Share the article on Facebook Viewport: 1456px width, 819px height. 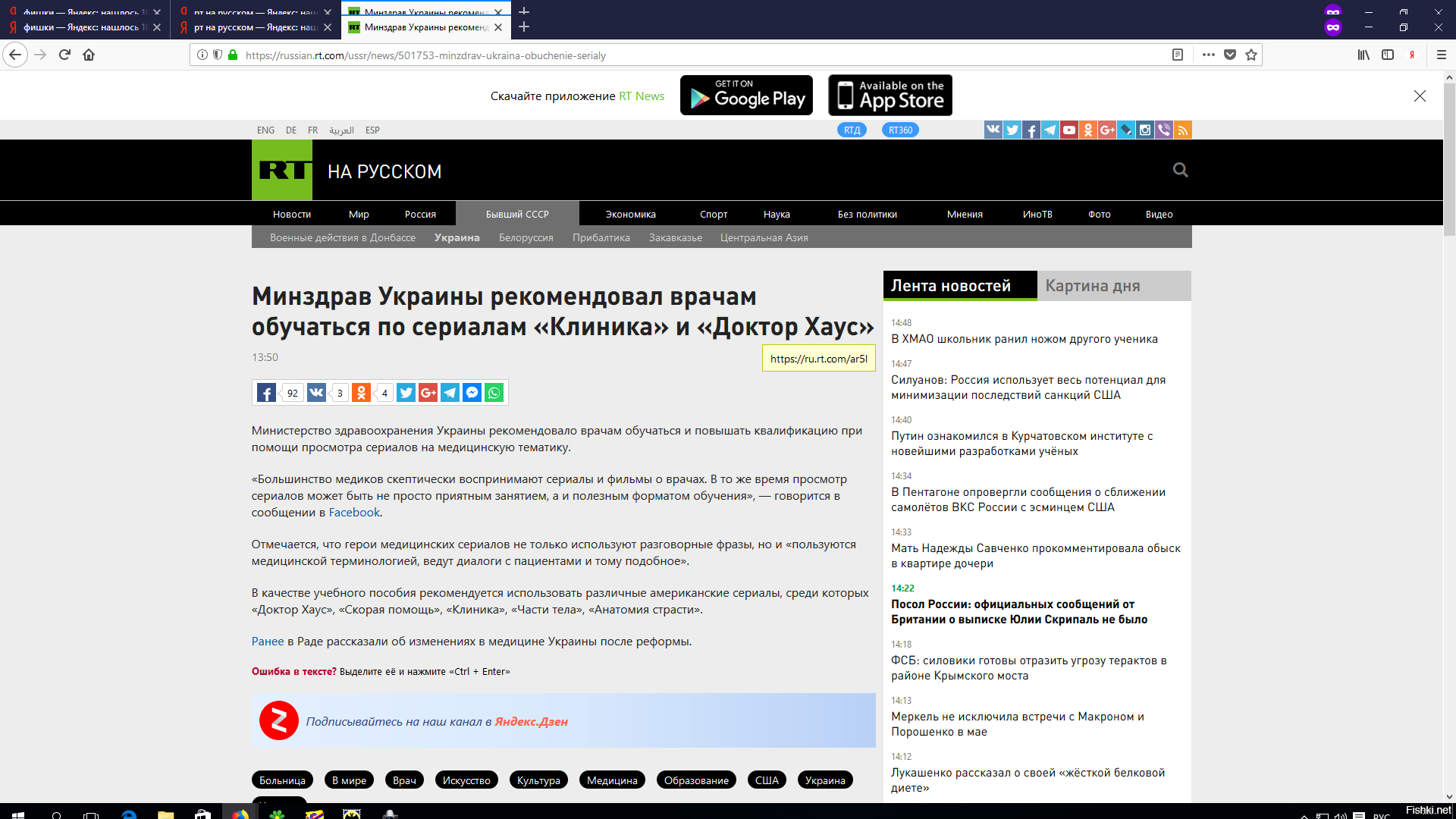[266, 393]
